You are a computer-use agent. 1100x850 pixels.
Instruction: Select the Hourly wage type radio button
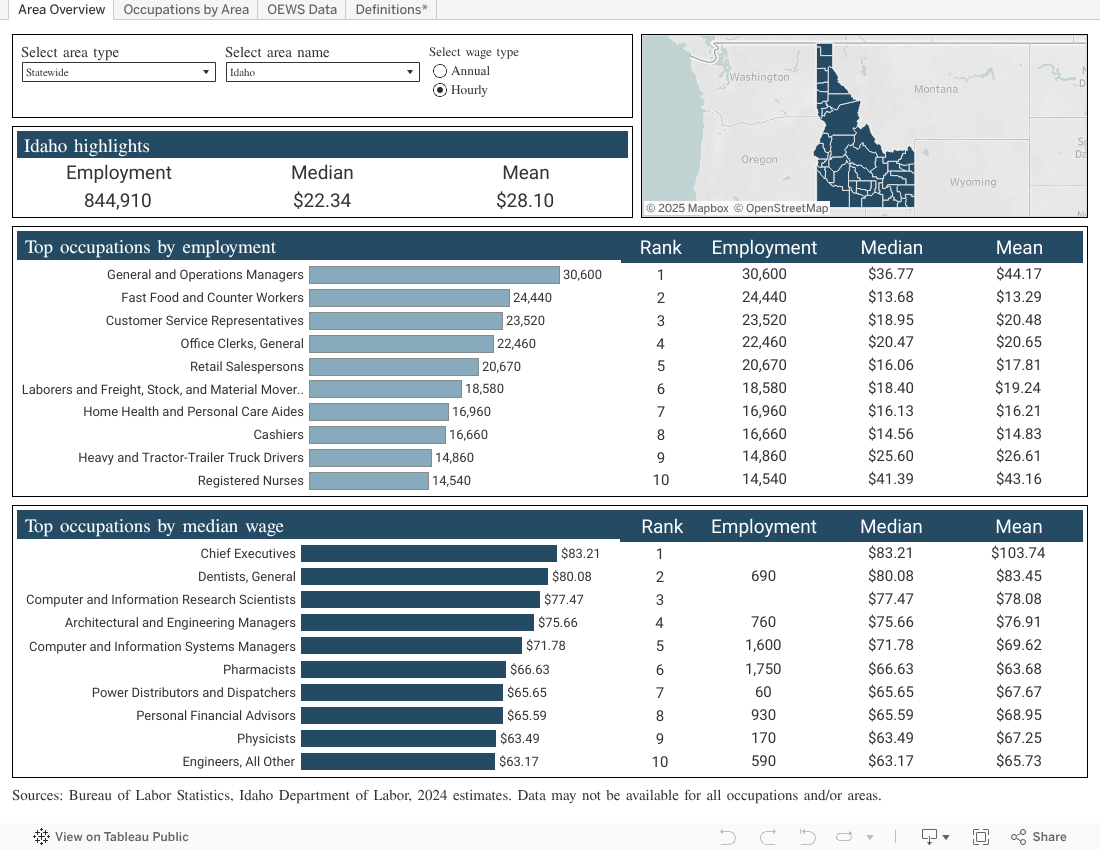[440, 90]
